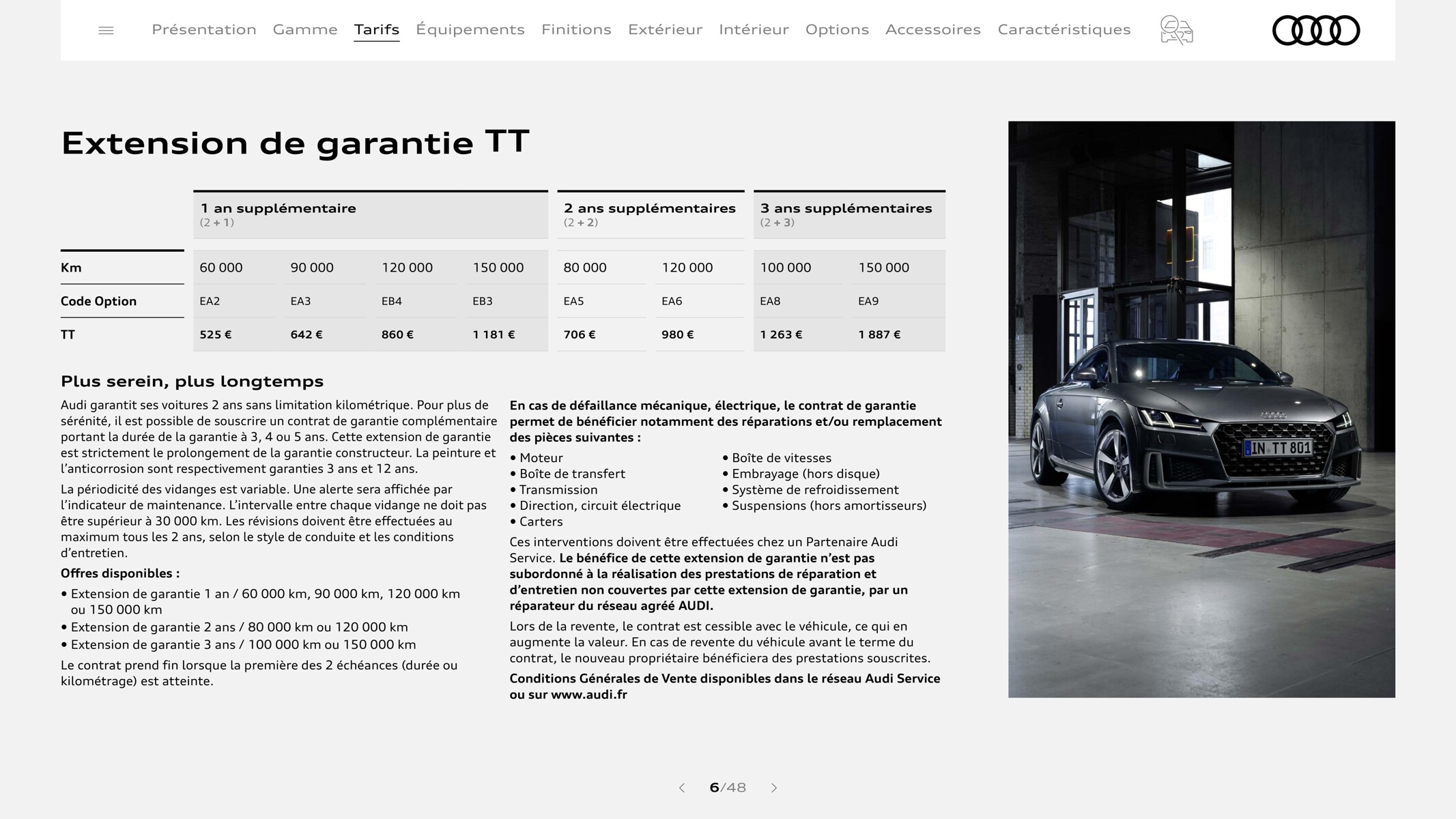Click option code EA6
Image resolution: width=1456 pixels, height=819 pixels.
click(x=672, y=301)
